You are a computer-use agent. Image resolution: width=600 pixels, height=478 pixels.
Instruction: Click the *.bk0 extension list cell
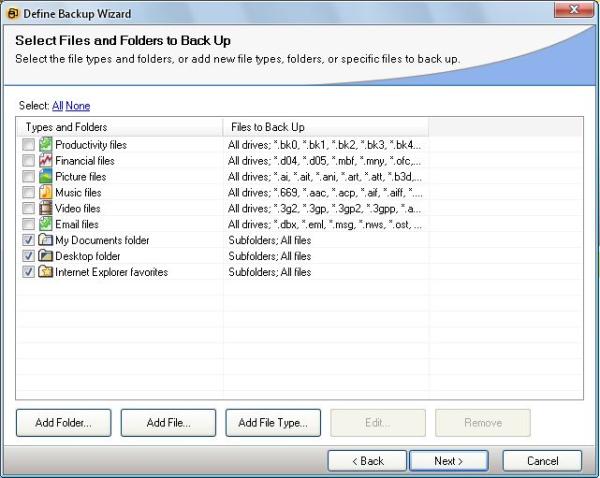(x=324, y=145)
